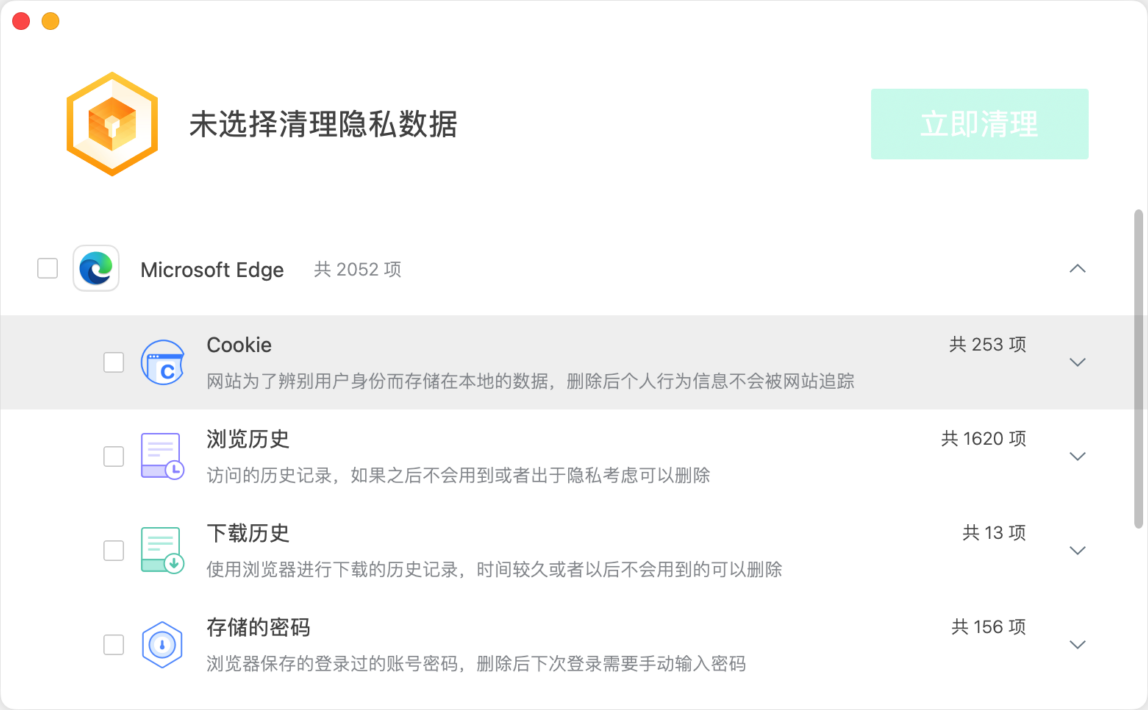Click the vertical scrollbar on the right
Viewport: 1148px width, 710px height.
[x=1138, y=368]
